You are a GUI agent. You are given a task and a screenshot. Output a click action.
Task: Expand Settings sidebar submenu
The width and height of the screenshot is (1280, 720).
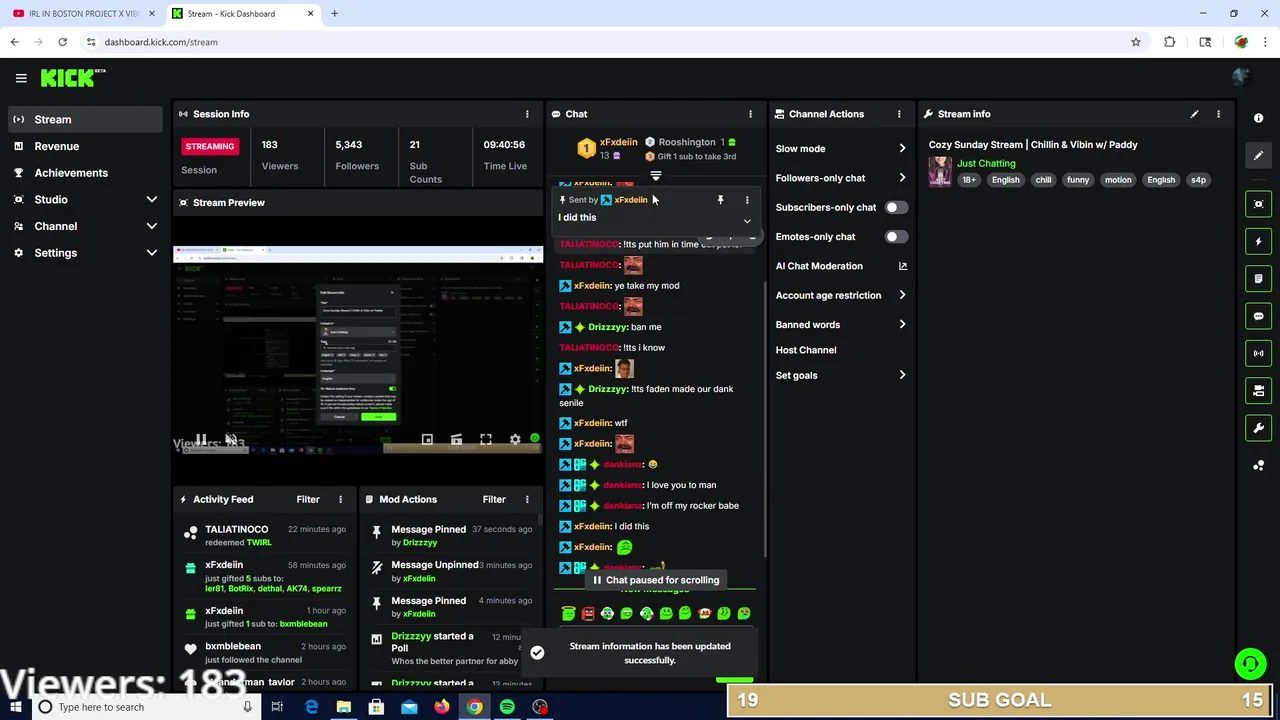point(152,253)
